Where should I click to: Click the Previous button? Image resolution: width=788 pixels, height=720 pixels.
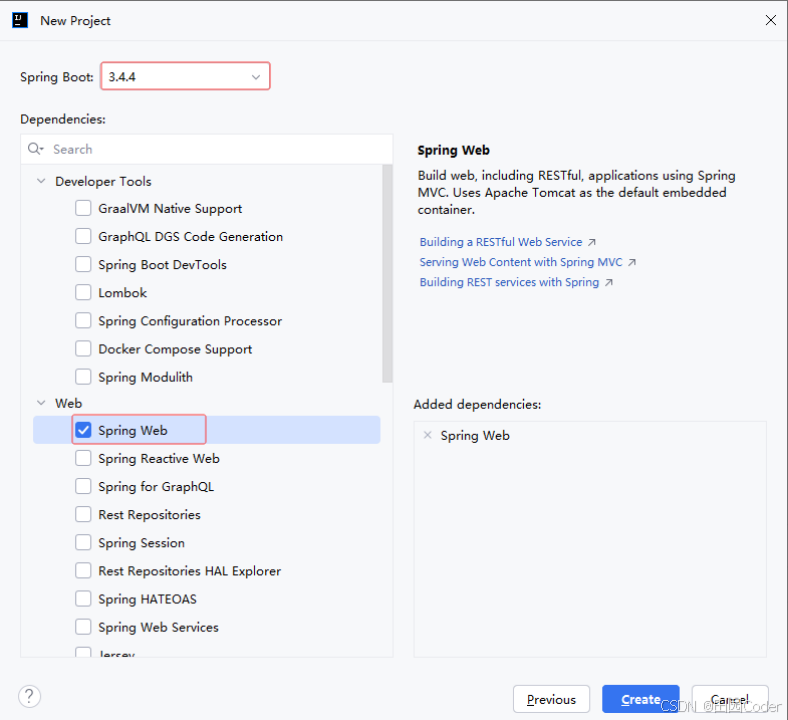coord(551,699)
